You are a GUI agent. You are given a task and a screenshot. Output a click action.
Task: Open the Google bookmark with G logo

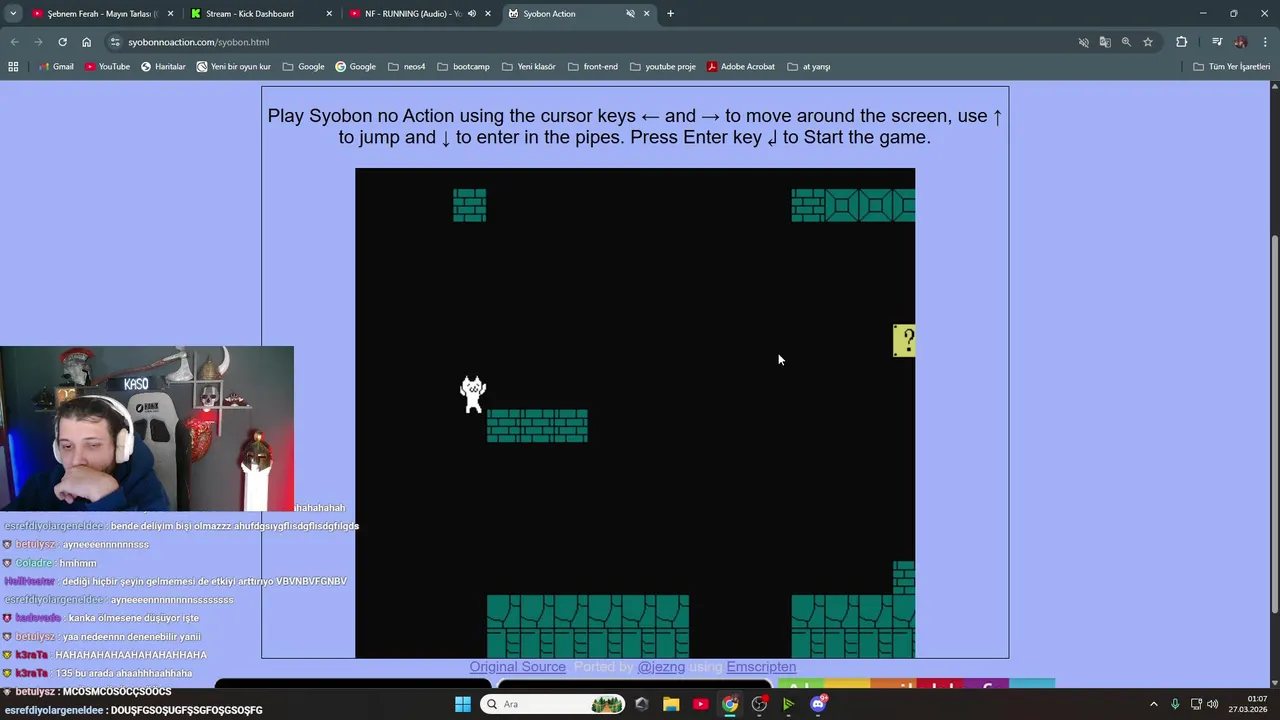point(355,66)
